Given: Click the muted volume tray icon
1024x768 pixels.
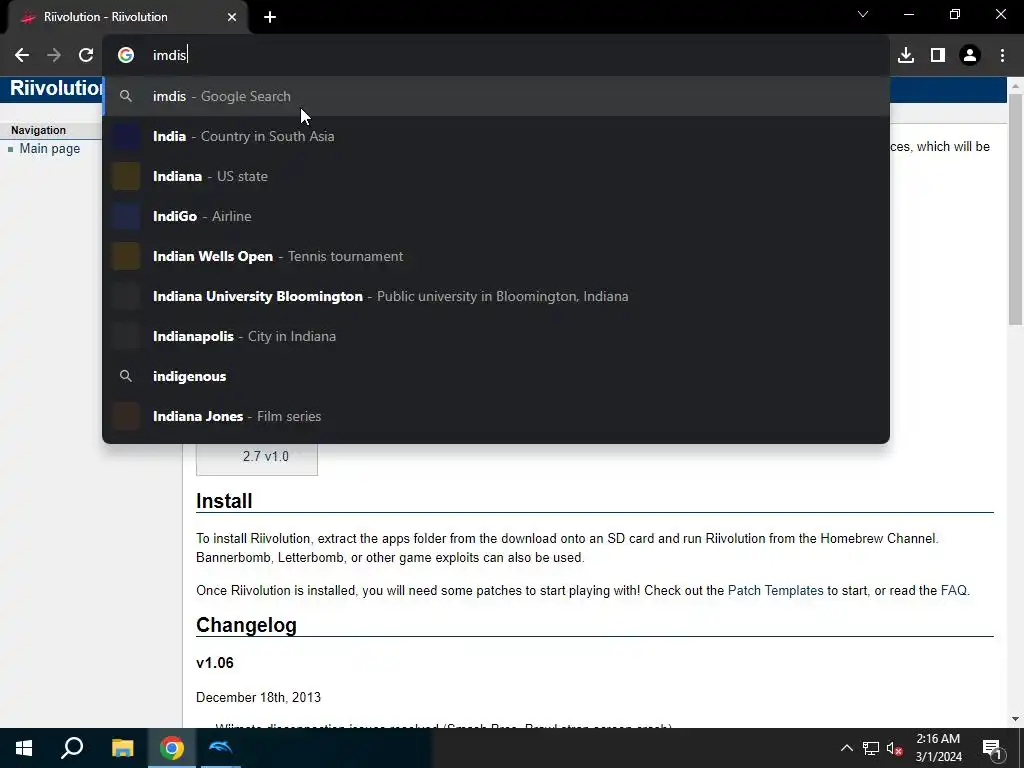Looking at the screenshot, I should click(895, 748).
